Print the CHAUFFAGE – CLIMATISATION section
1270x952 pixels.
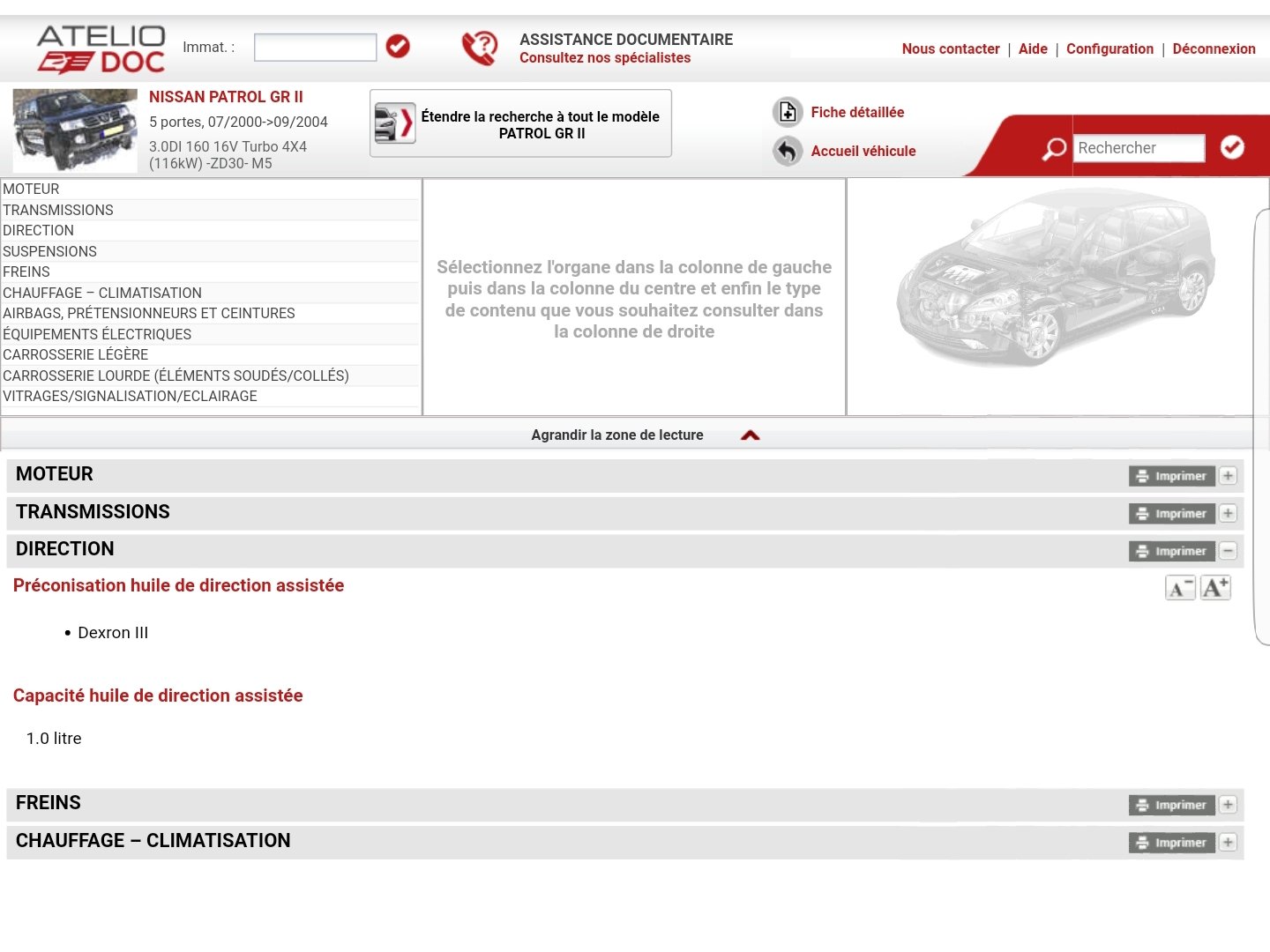click(1172, 843)
